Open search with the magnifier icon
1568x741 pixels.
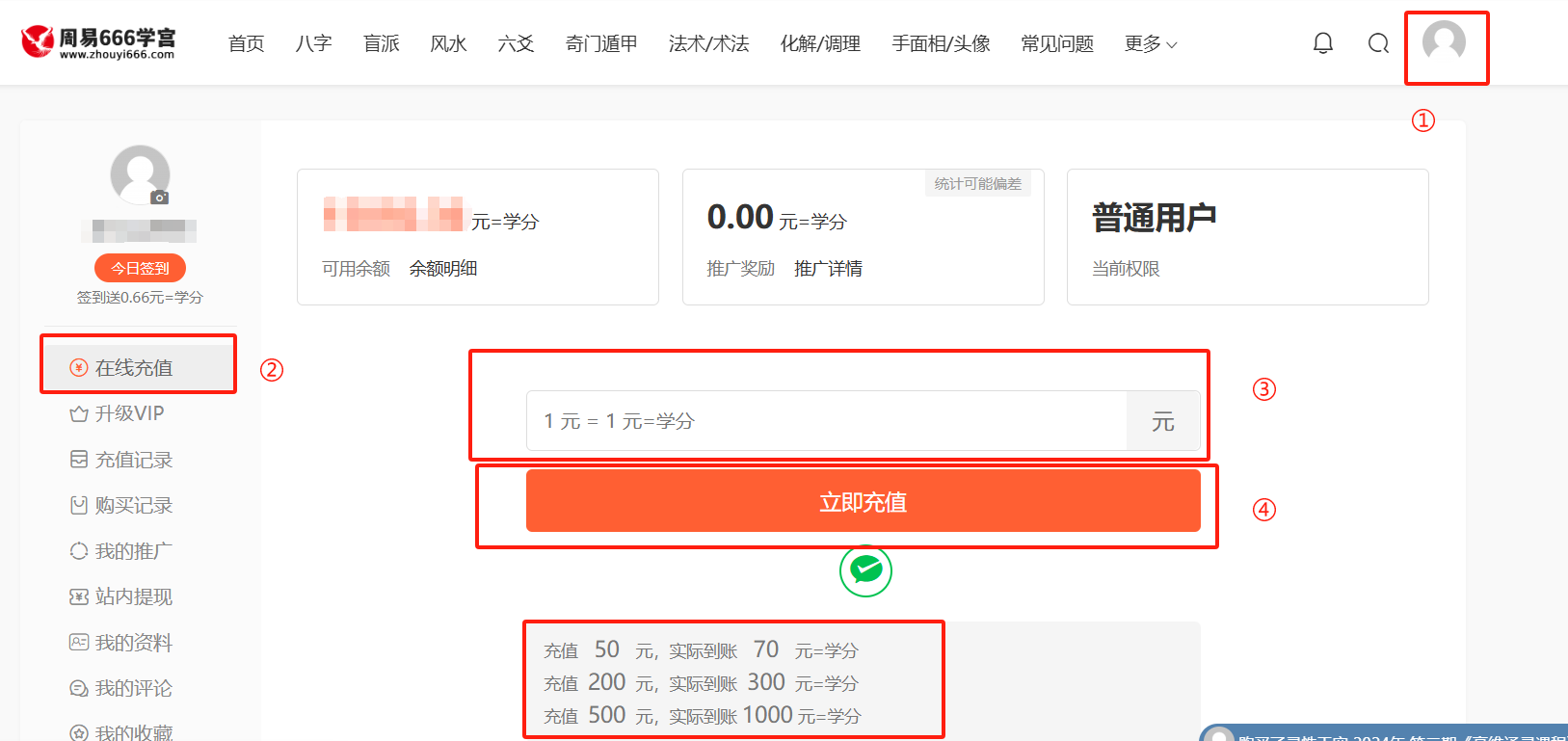(1378, 43)
